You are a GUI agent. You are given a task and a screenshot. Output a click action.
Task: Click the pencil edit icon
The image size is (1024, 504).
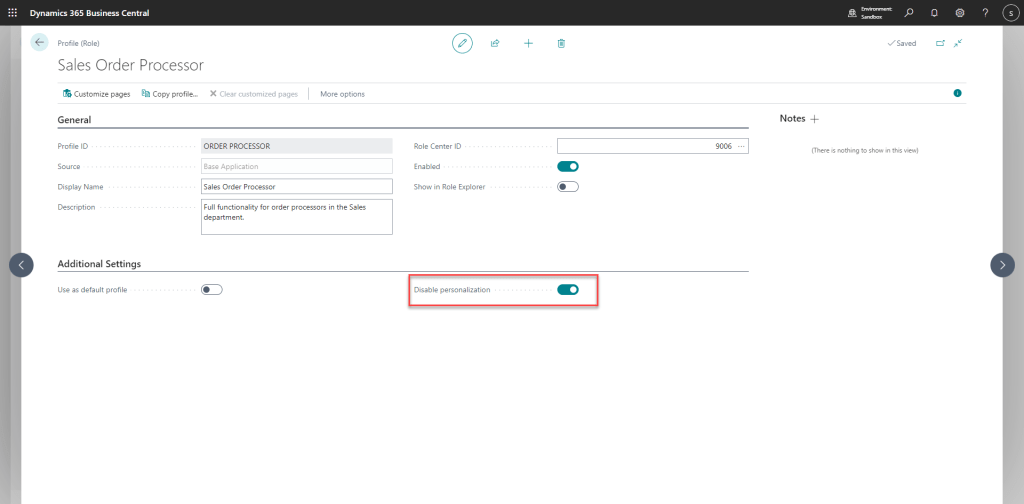tap(462, 43)
